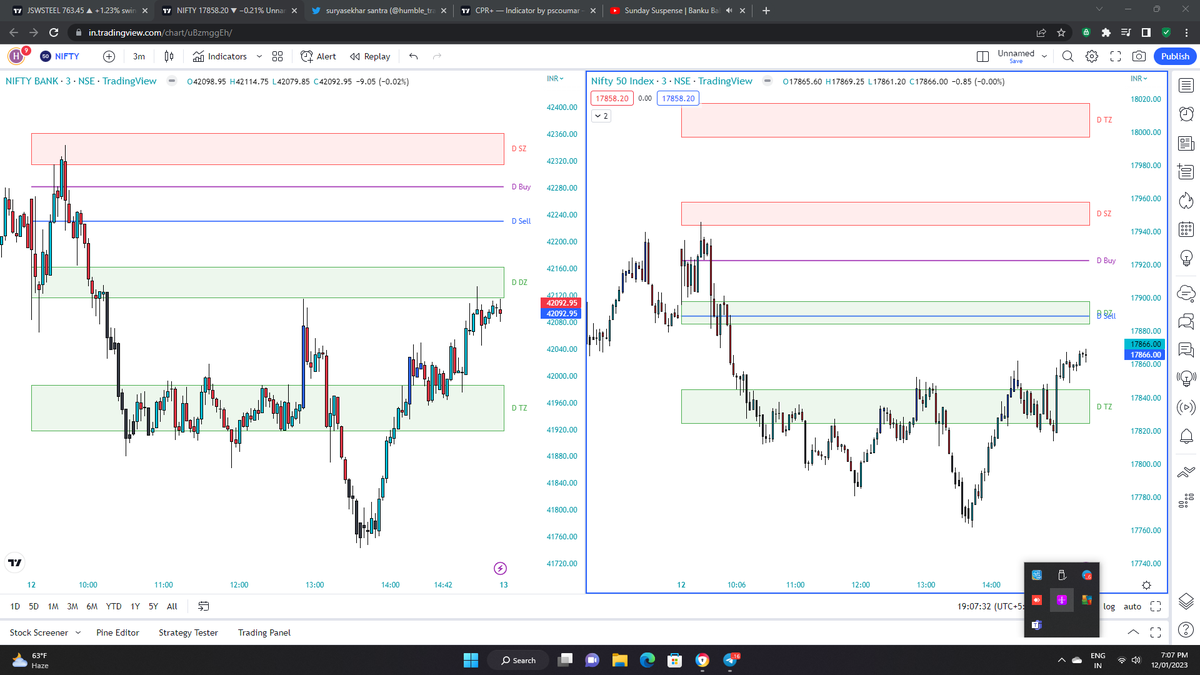Maximize the bottom trading panel
Image resolution: width=1200 pixels, height=675 pixels.
(1156, 632)
